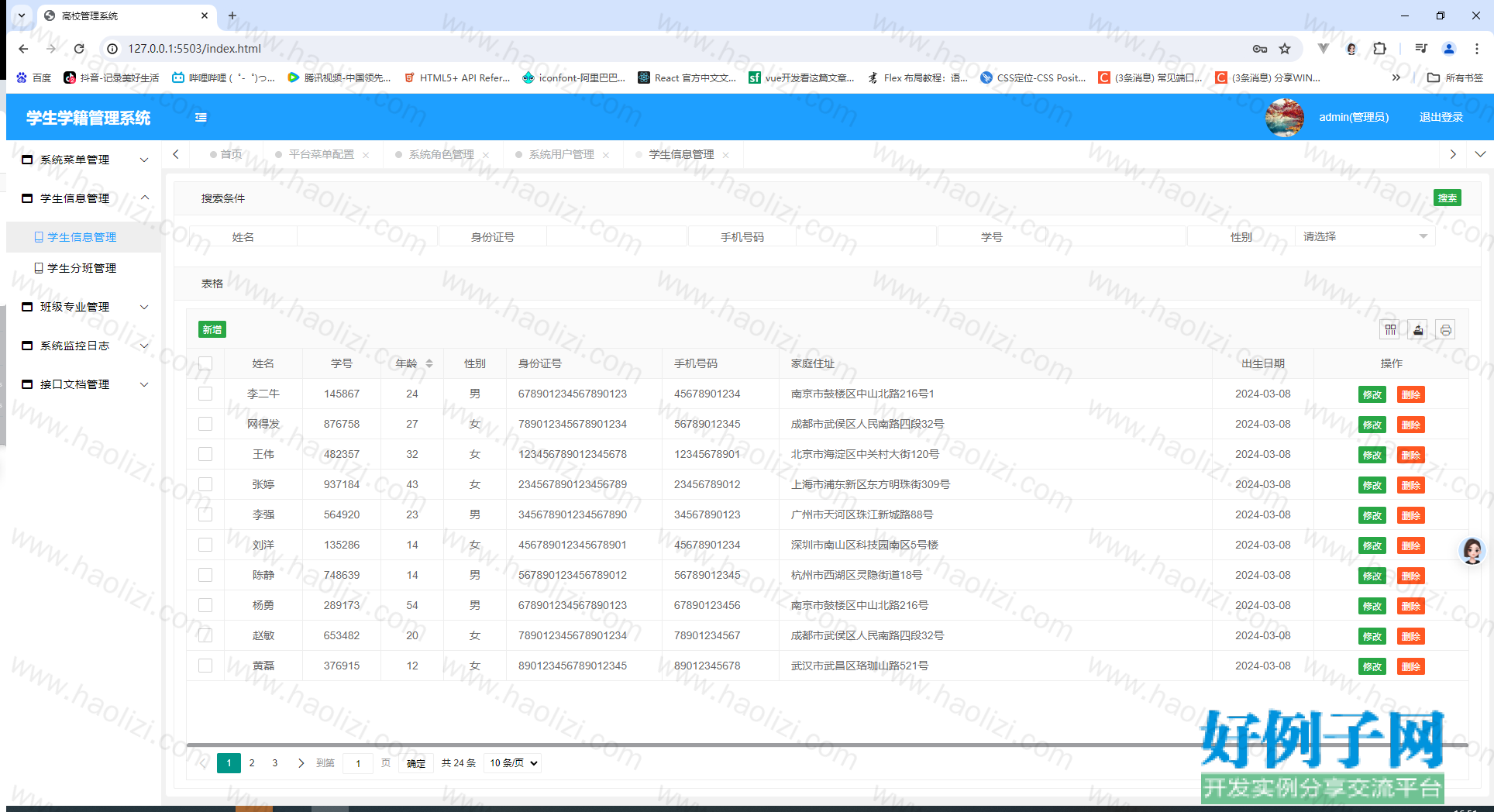1494x812 pixels.
Task: Click the 新增 button
Action: [x=212, y=330]
